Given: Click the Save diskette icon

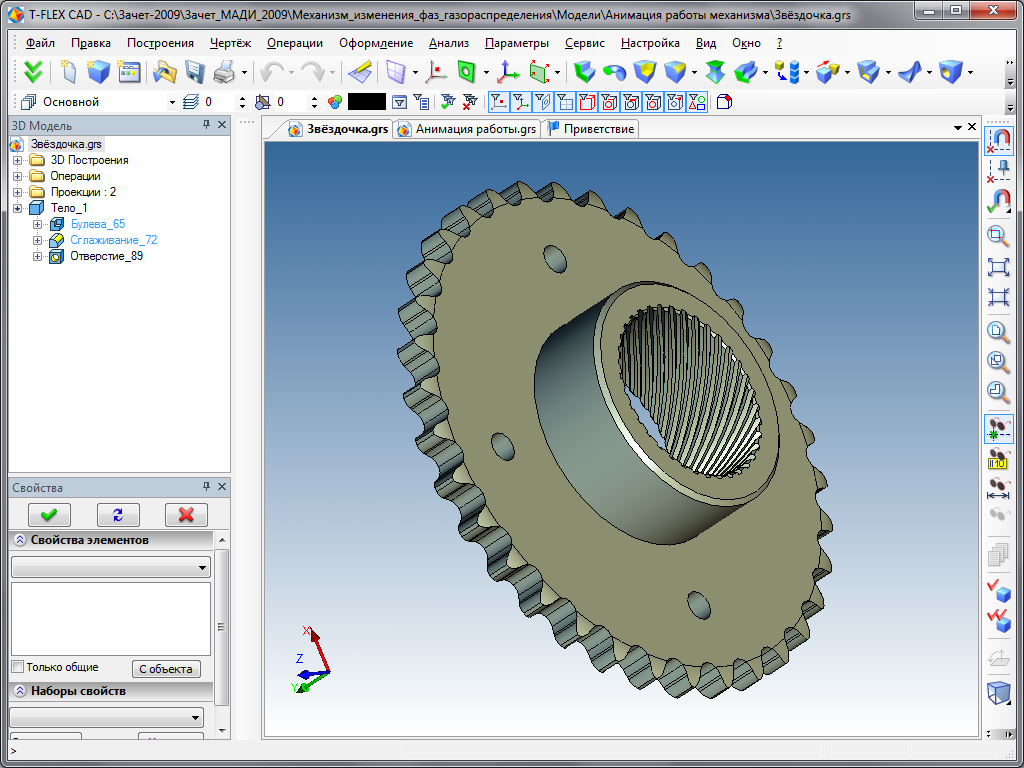Looking at the screenshot, I should pos(195,72).
